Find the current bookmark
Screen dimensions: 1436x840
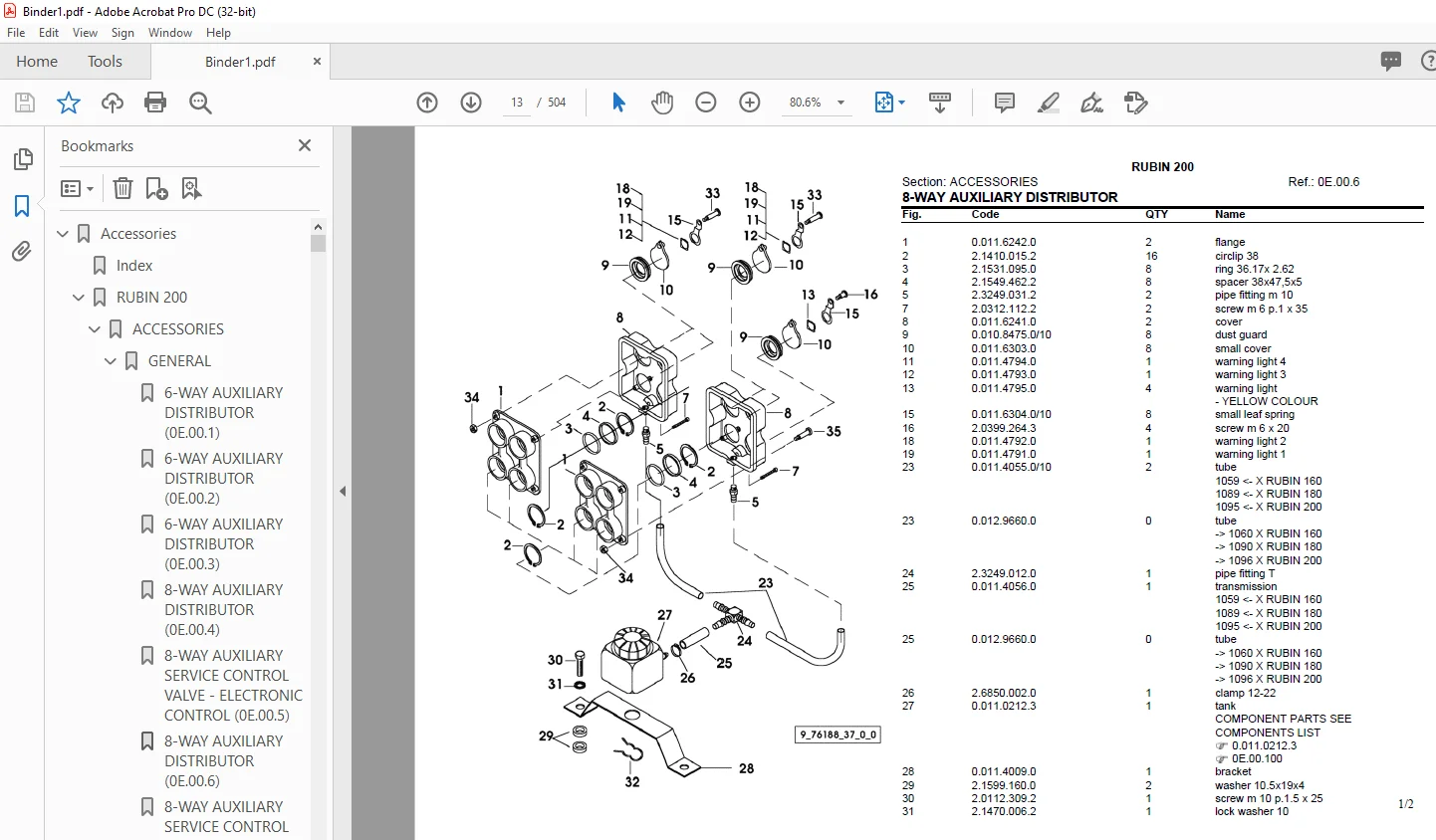pos(191,188)
